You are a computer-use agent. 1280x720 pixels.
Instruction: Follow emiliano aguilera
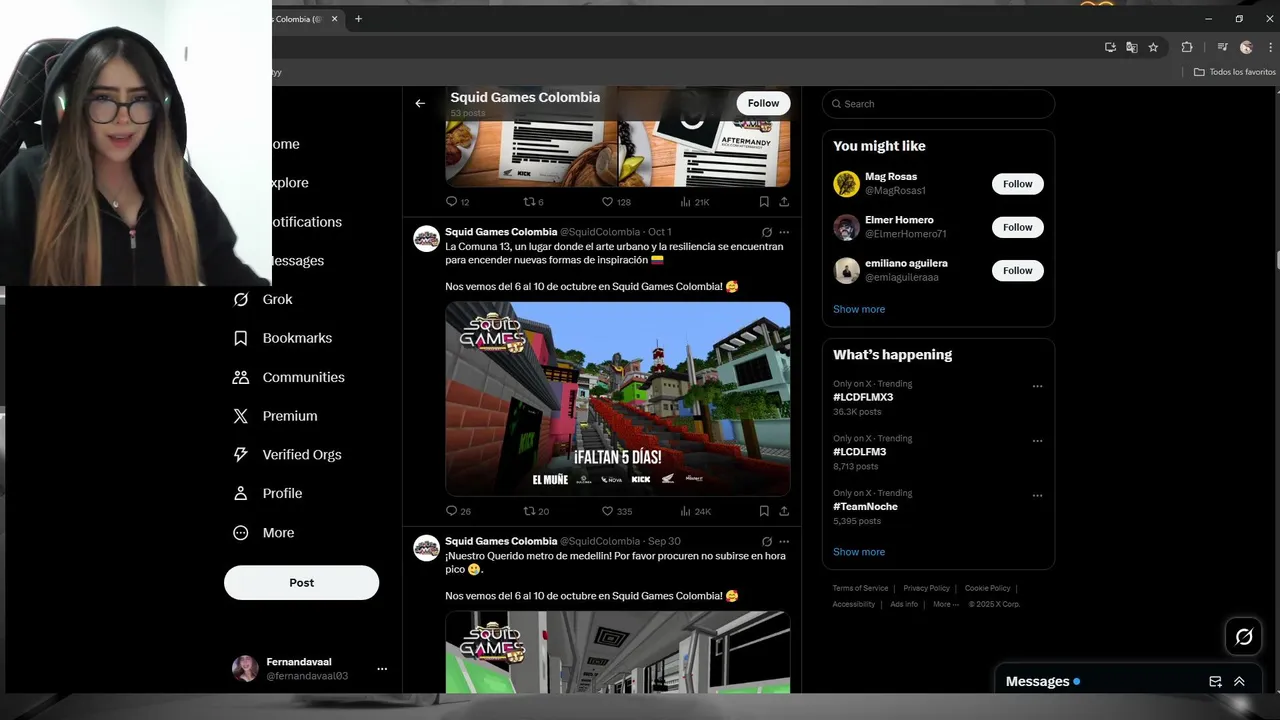click(1018, 270)
